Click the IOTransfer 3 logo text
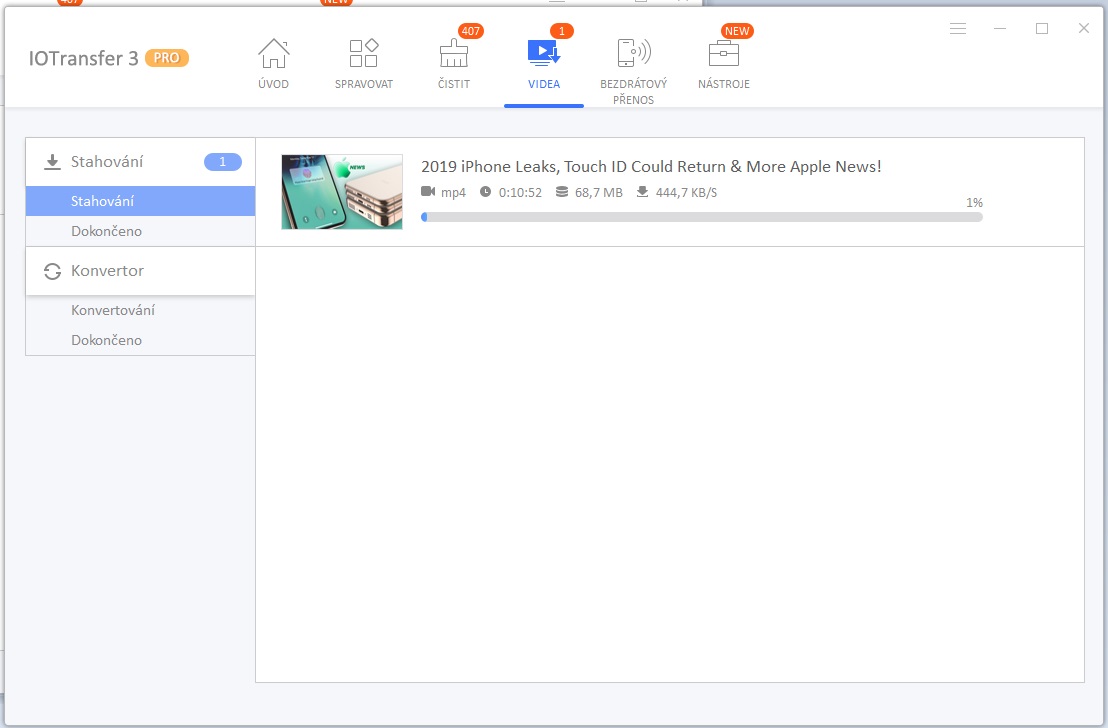 tap(83, 58)
